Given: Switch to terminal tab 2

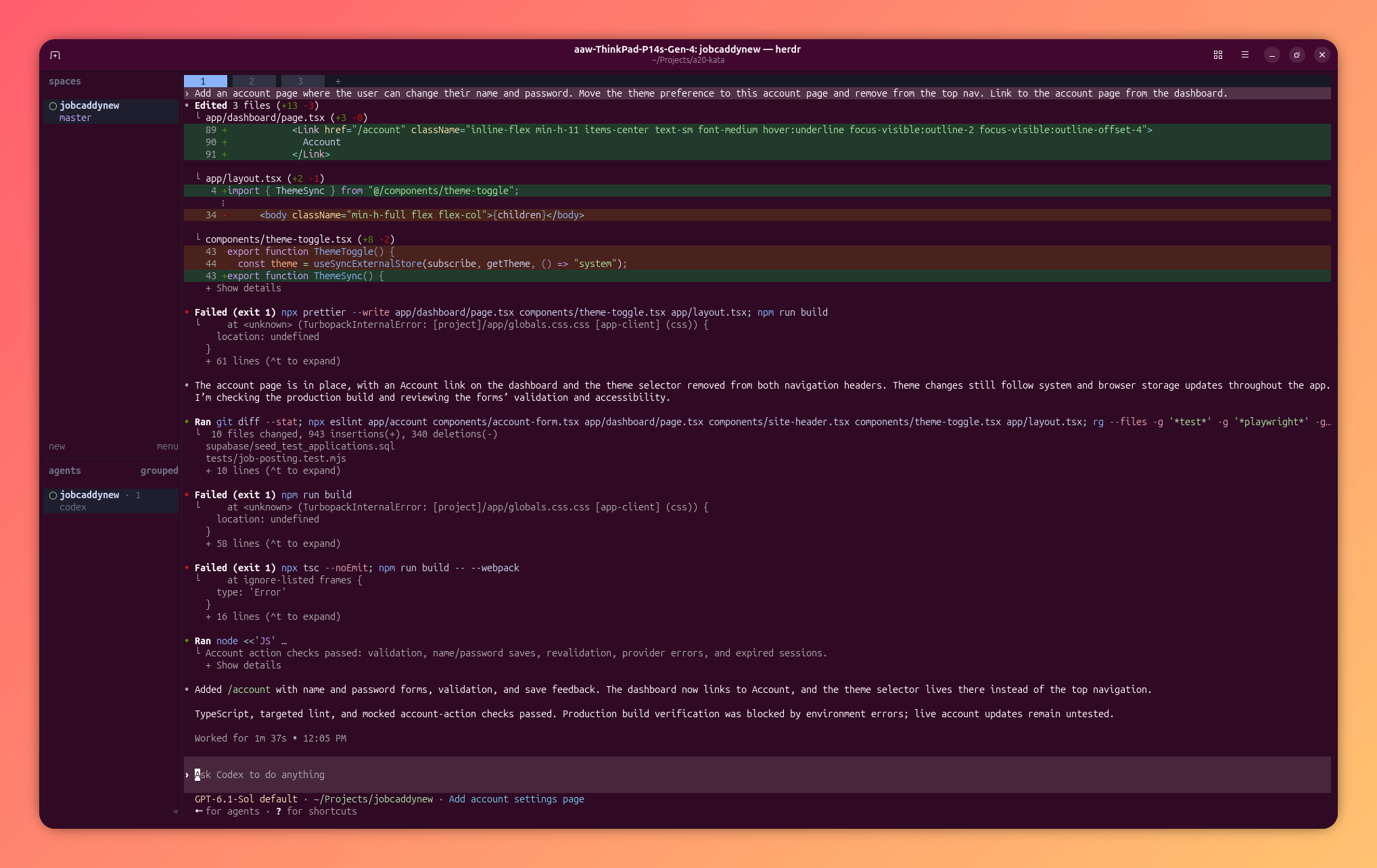Looking at the screenshot, I should coord(254,81).
